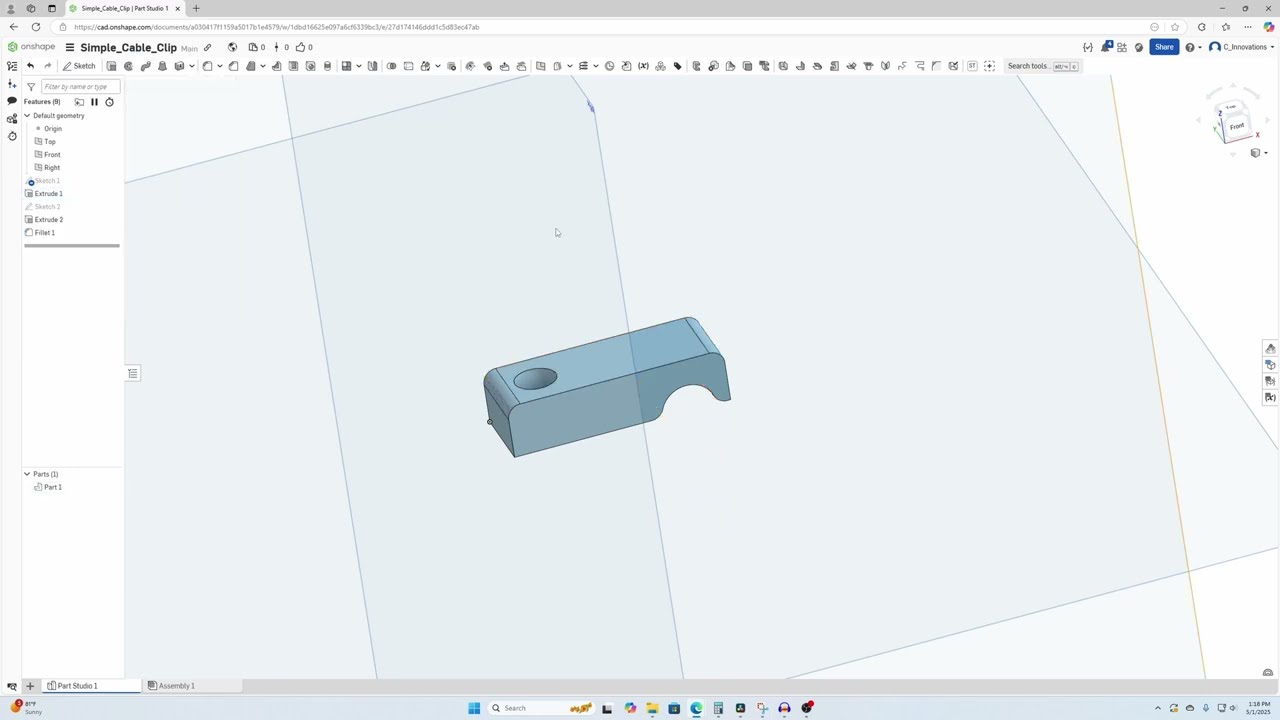1280x720 pixels.
Task: Select Extrude 1 in feature tree
Action: pos(48,193)
